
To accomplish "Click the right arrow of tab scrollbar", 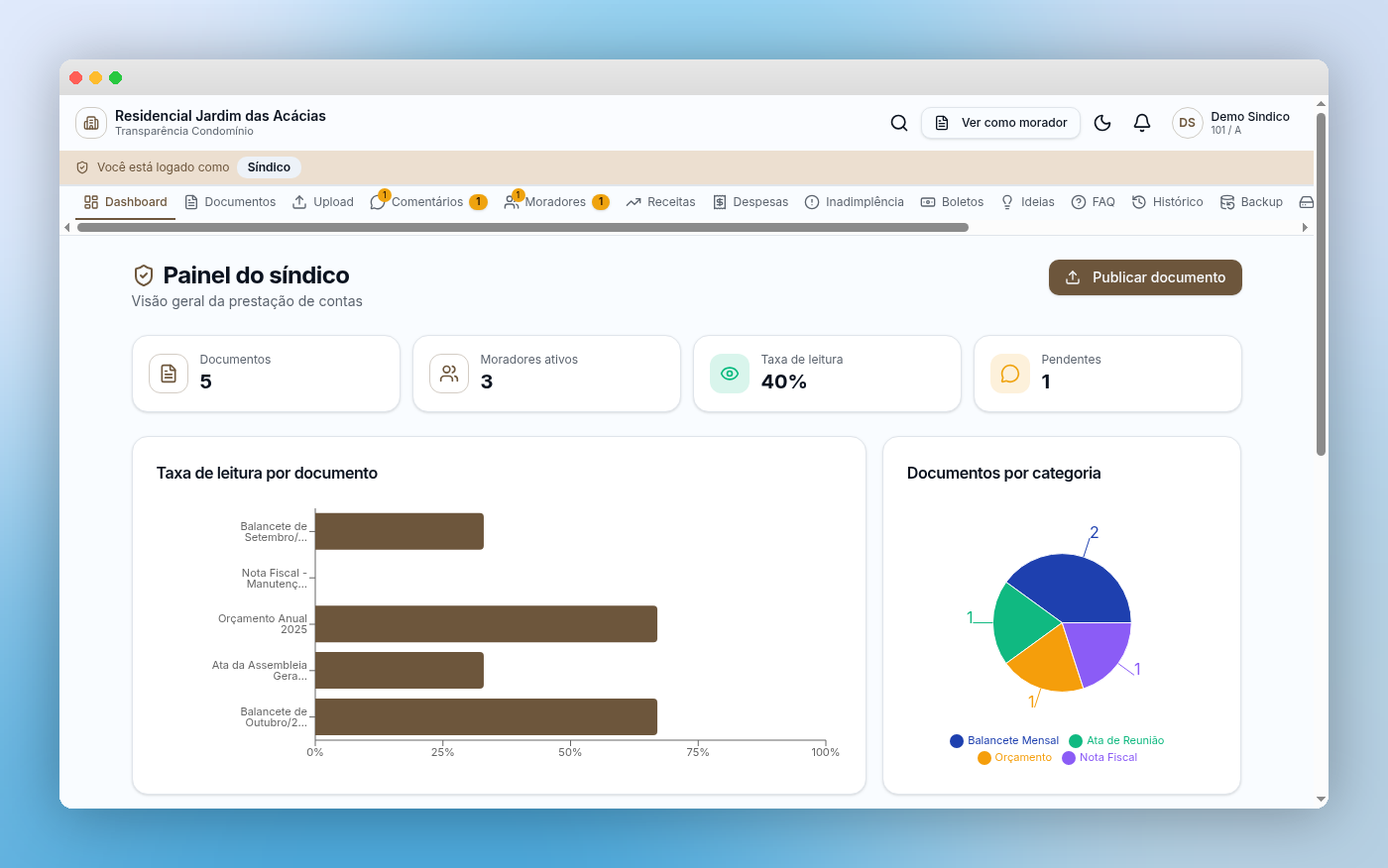I will [x=1305, y=228].
